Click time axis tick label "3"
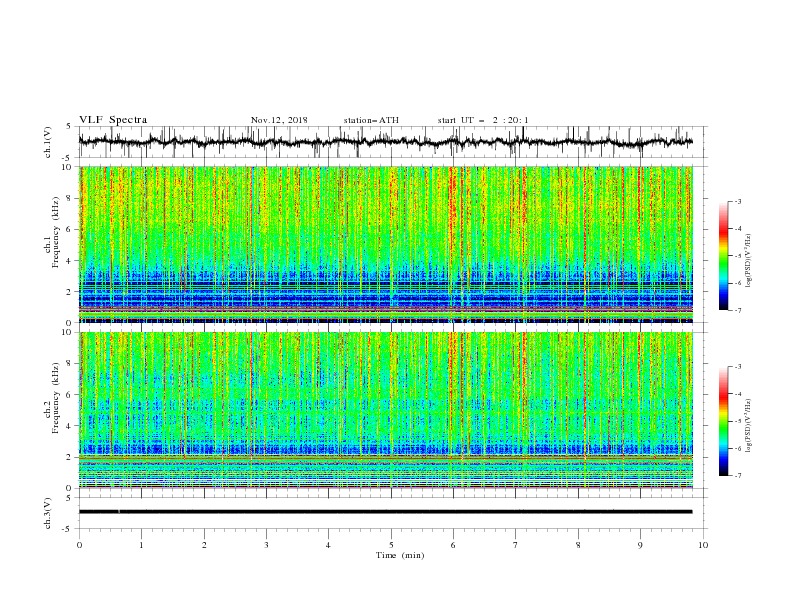 266,545
